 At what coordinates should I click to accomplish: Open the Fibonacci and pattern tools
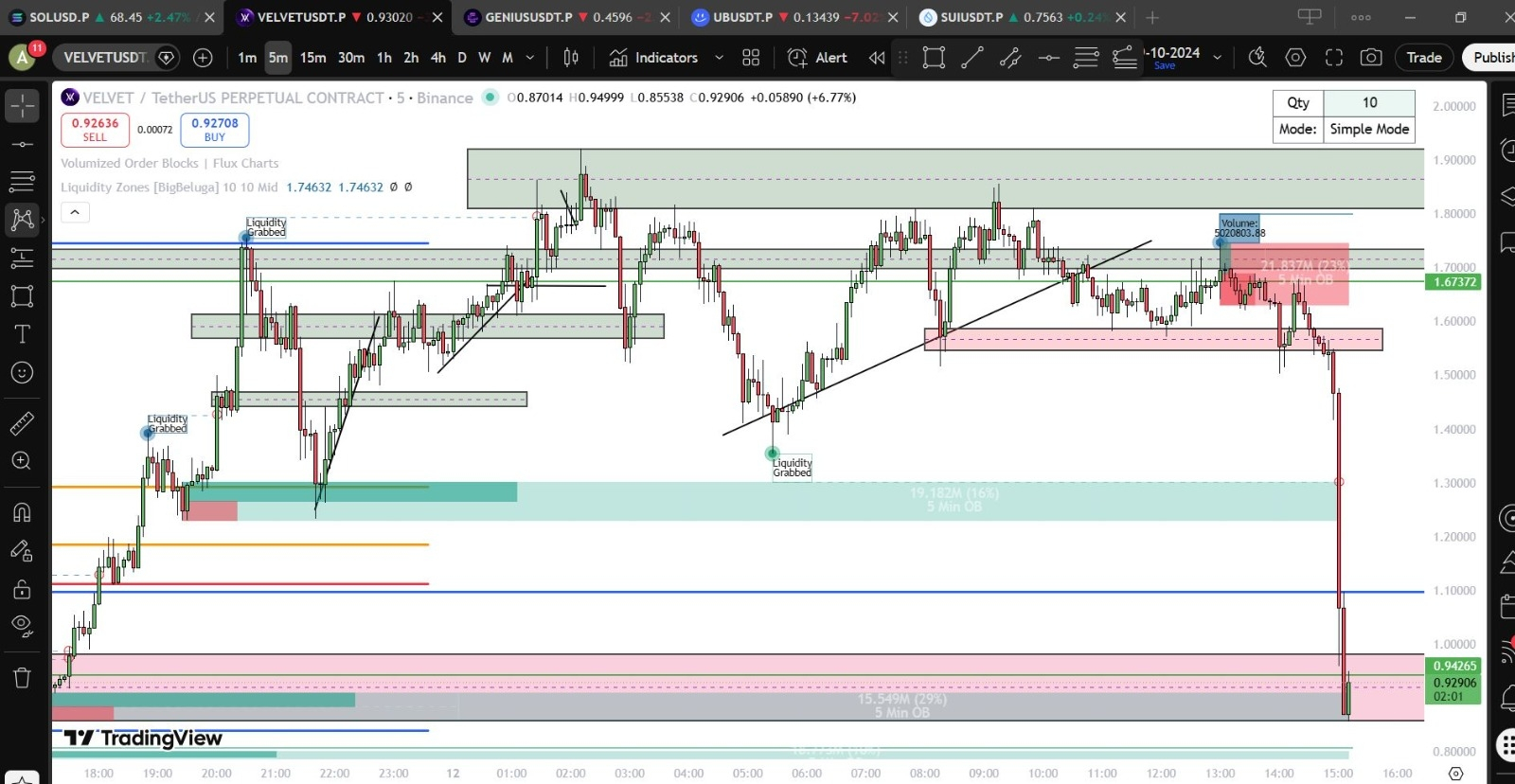[x=22, y=220]
